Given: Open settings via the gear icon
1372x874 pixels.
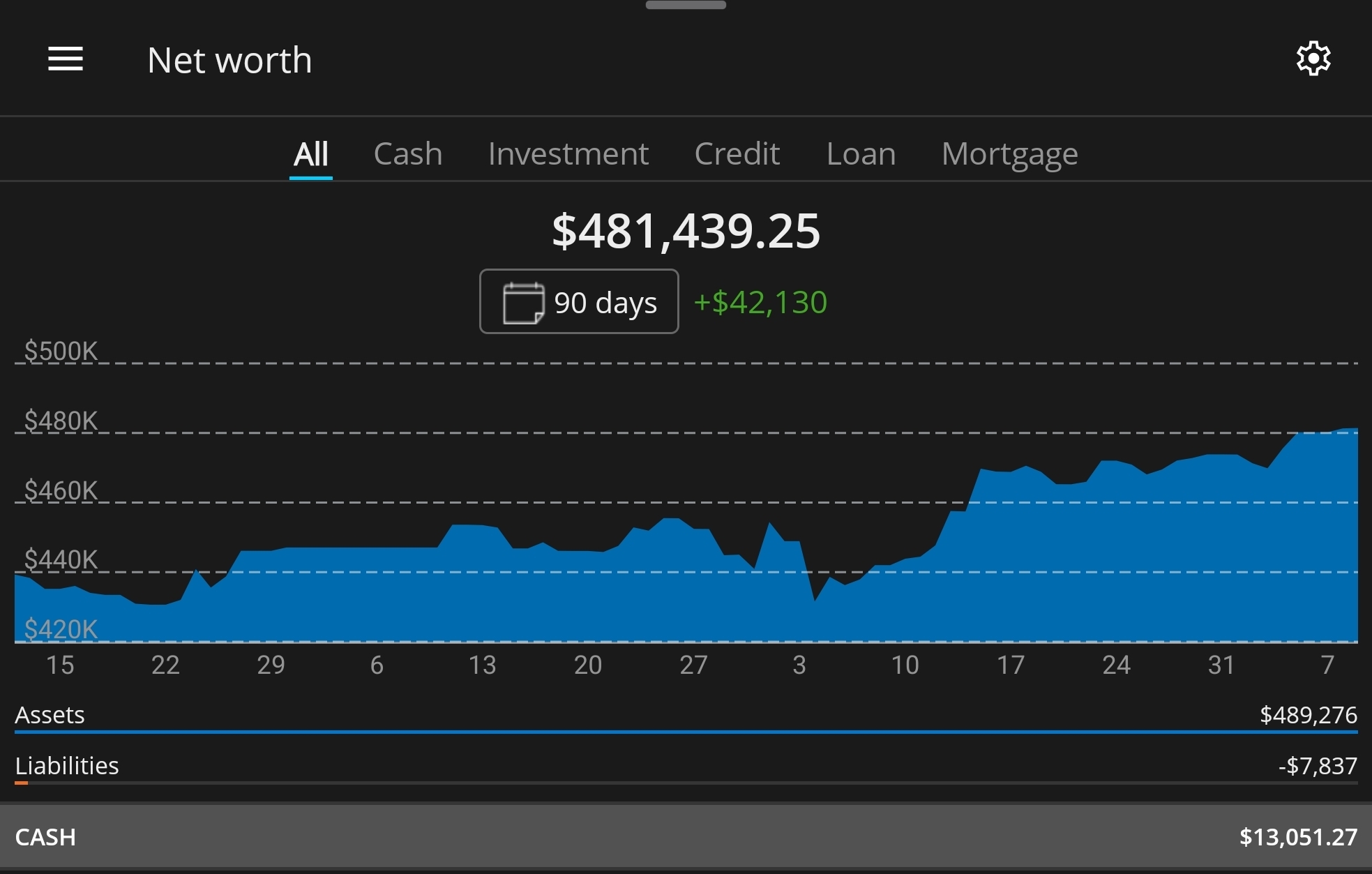Looking at the screenshot, I should point(1313,59).
